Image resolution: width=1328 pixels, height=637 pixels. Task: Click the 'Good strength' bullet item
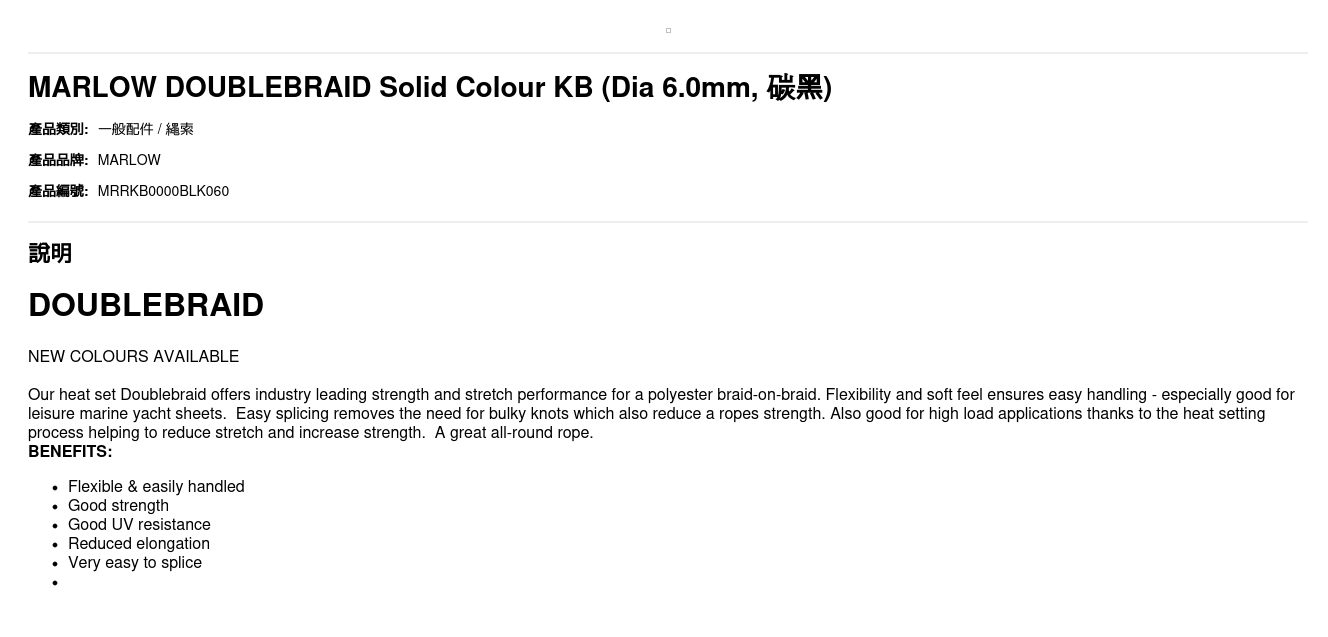[x=118, y=506]
